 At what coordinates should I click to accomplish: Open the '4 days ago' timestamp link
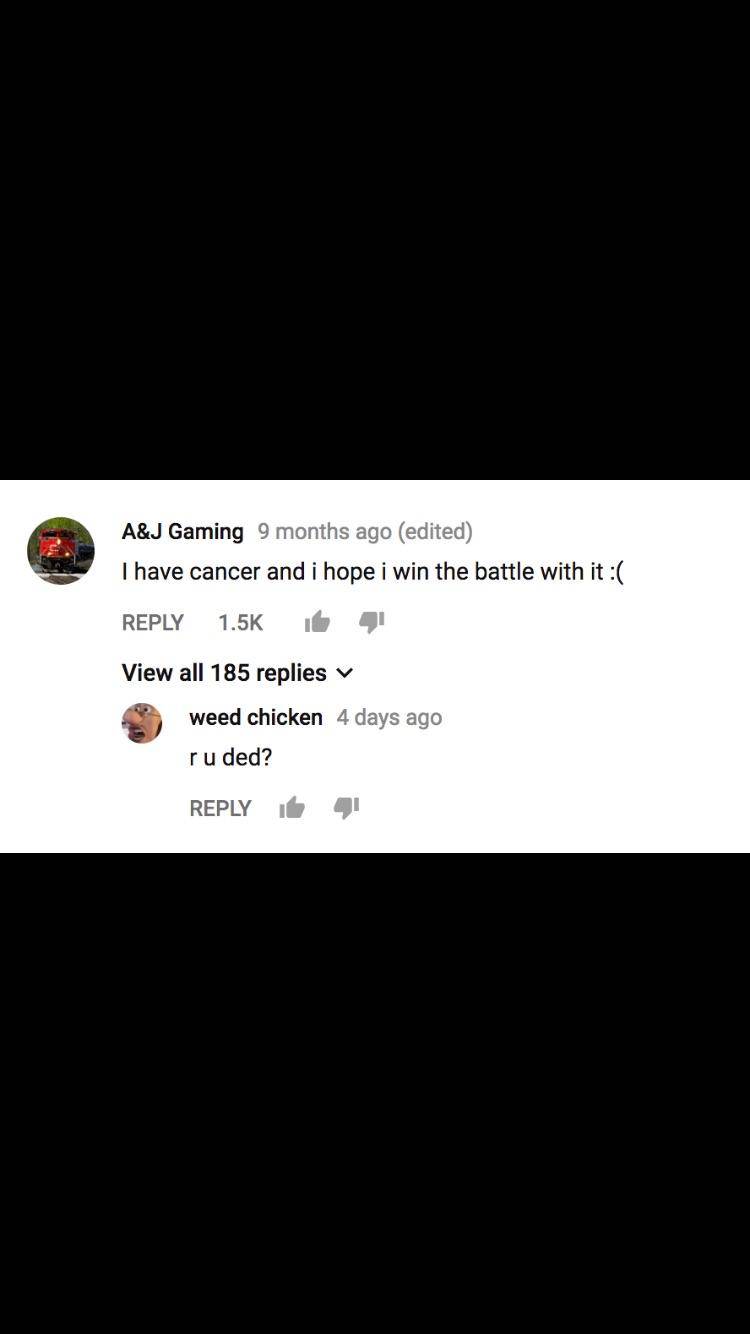click(x=389, y=717)
